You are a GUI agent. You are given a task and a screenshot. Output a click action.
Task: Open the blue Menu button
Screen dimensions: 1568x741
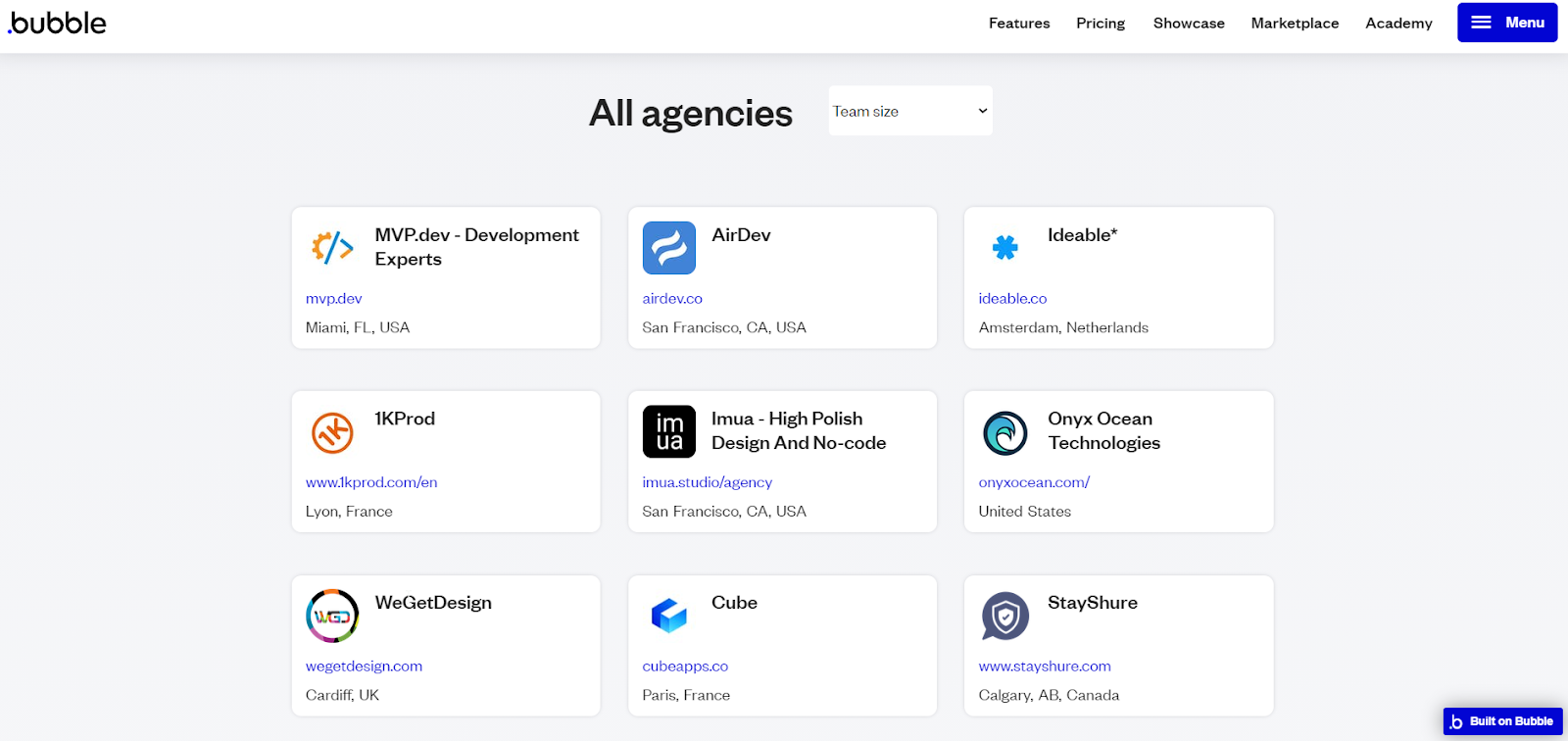pyautogui.click(x=1507, y=23)
